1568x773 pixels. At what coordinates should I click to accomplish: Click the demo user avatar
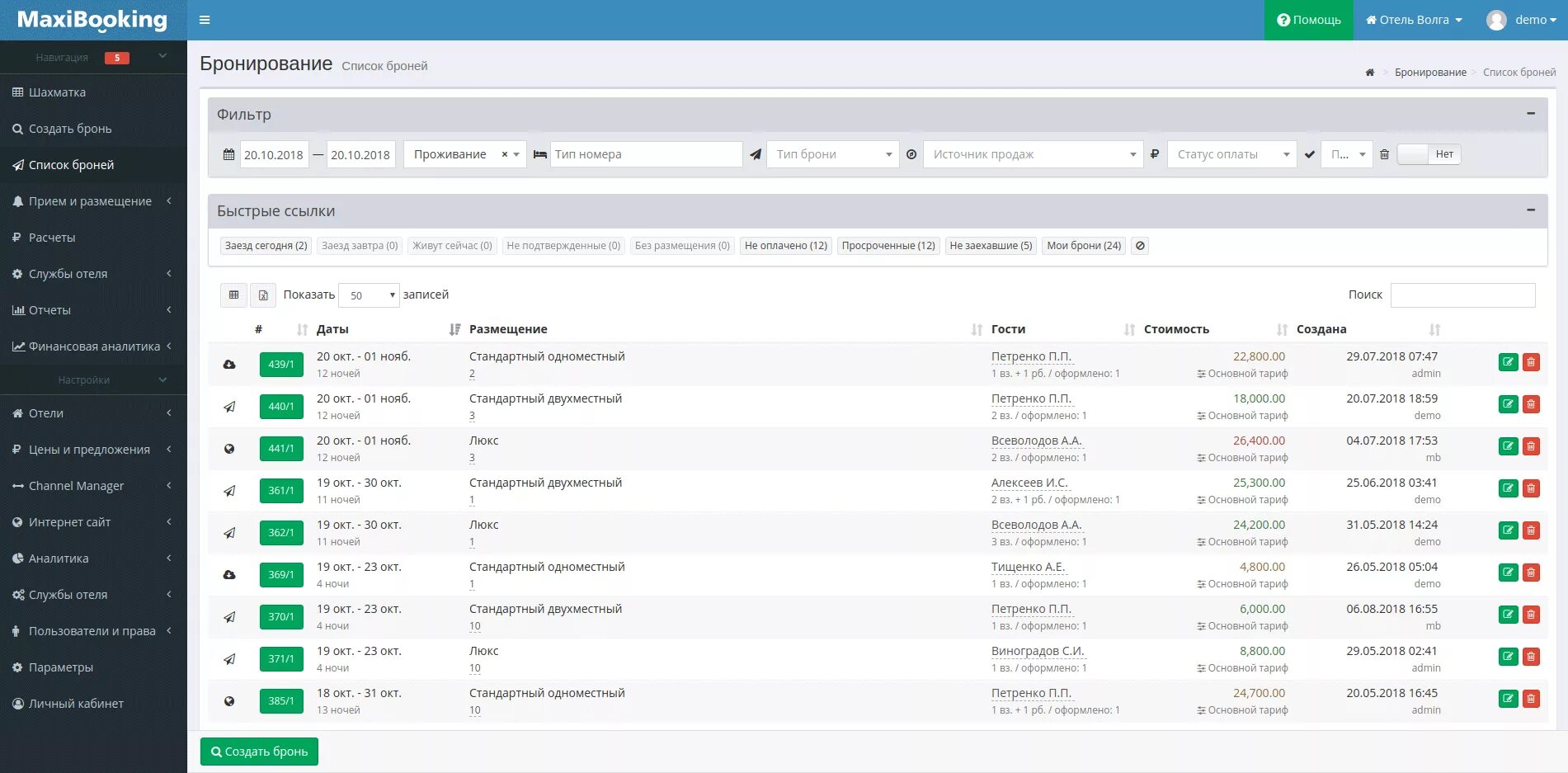pos(1496,20)
